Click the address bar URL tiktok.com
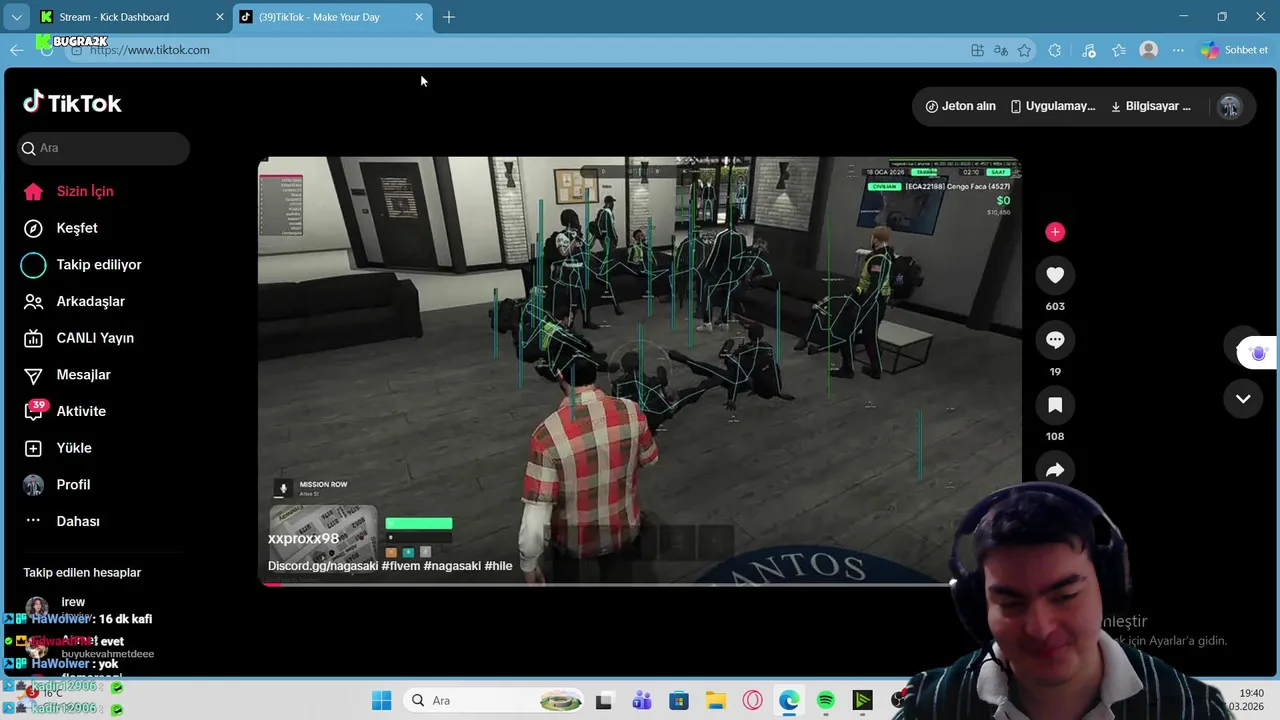 (150, 50)
